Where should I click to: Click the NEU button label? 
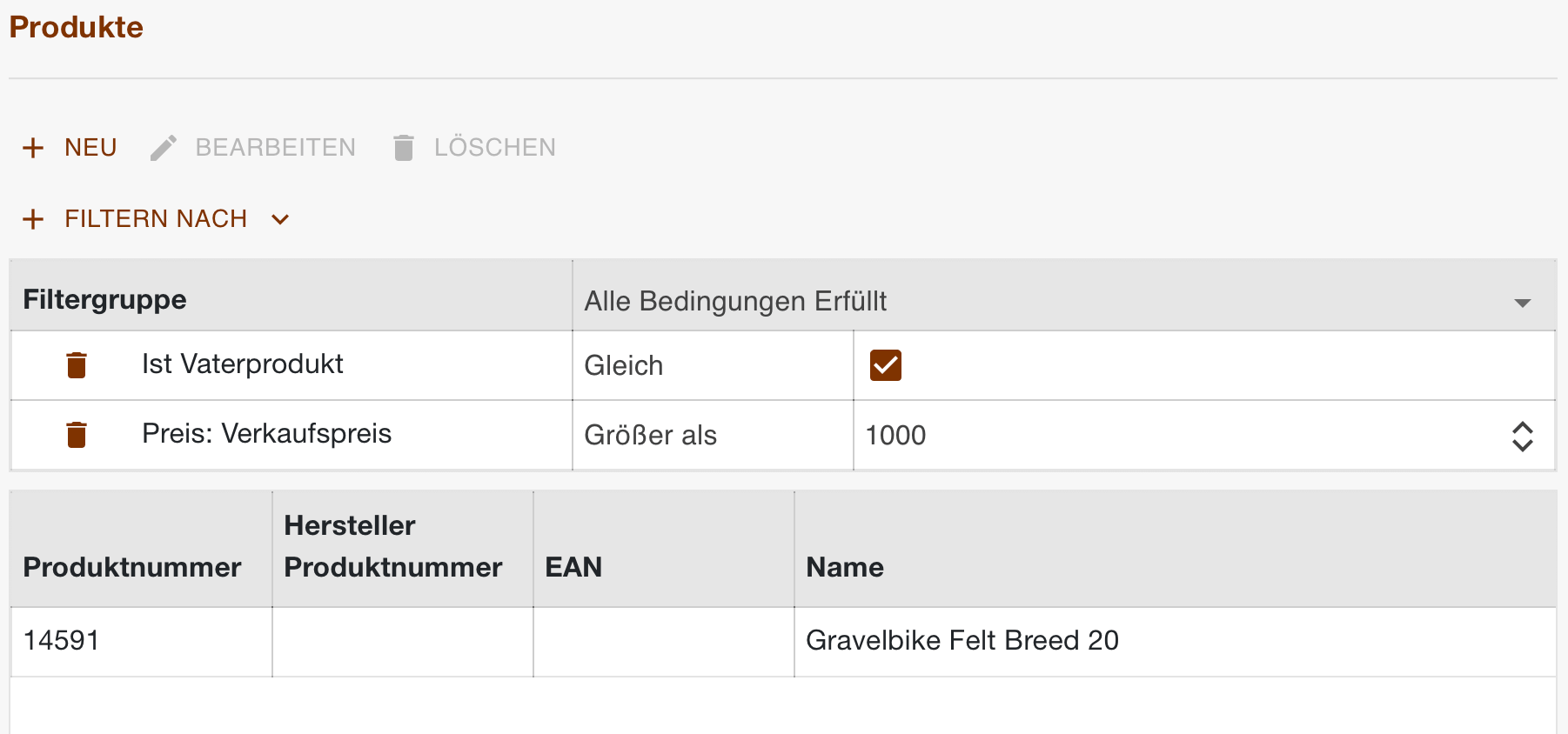click(x=90, y=148)
